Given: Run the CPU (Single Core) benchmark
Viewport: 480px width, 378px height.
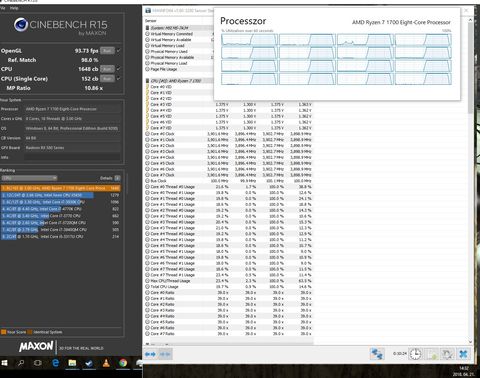Looking at the screenshot, I should coord(107,79).
